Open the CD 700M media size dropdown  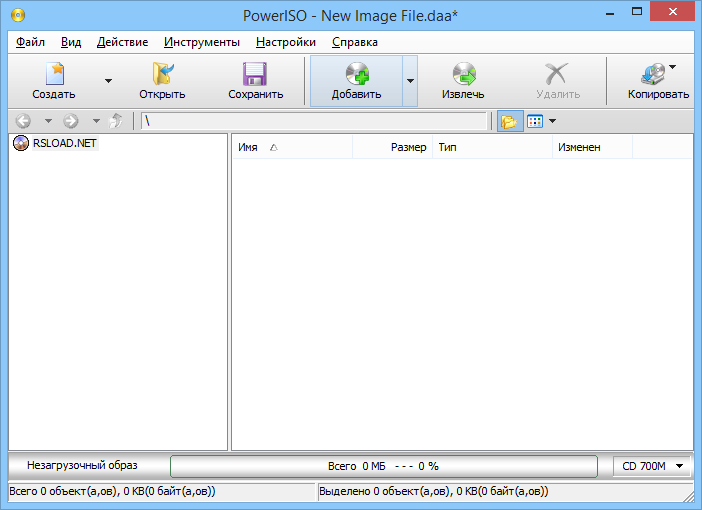(652, 467)
